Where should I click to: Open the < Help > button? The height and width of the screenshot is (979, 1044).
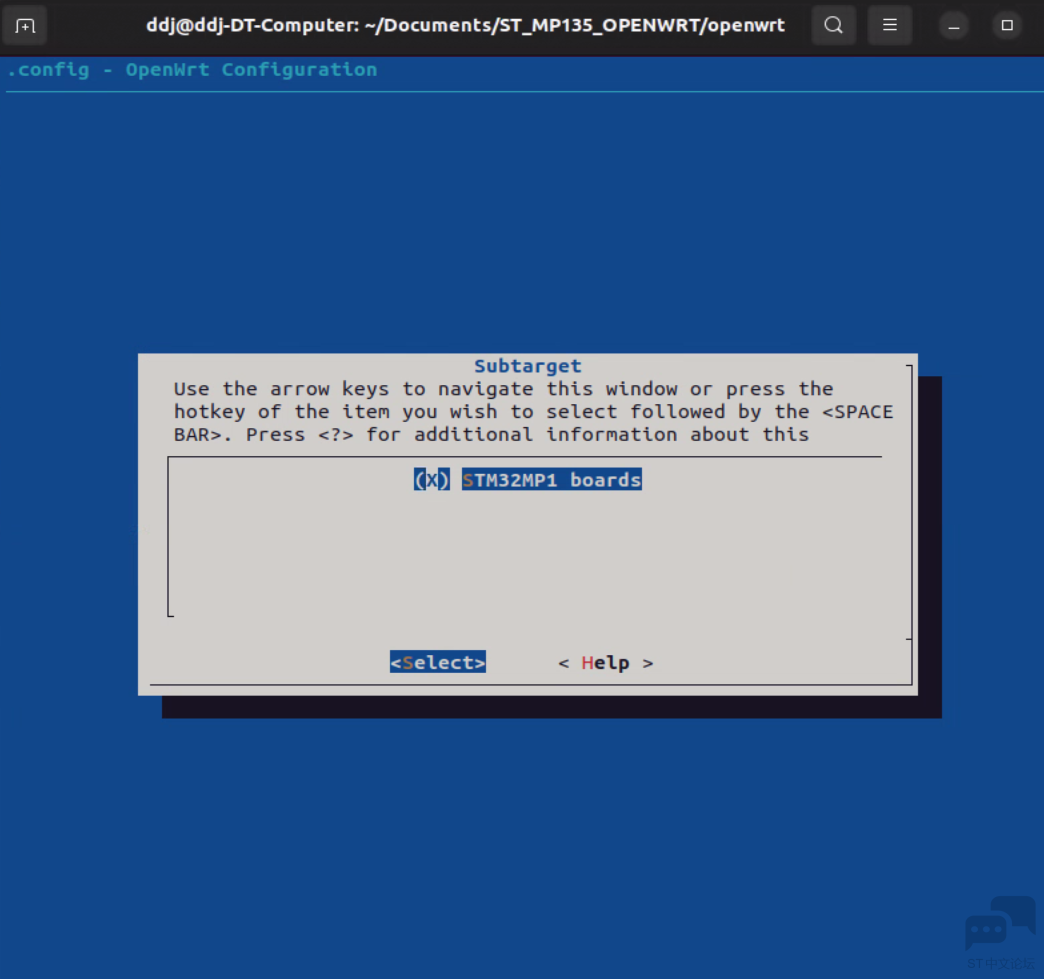click(x=605, y=663)
